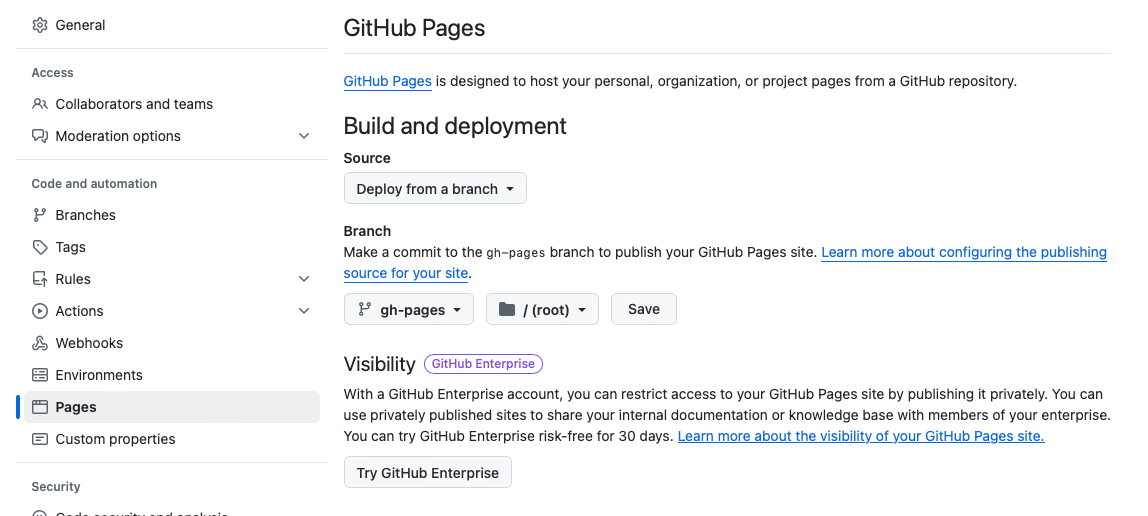Open General settings page

coord(171,25)
